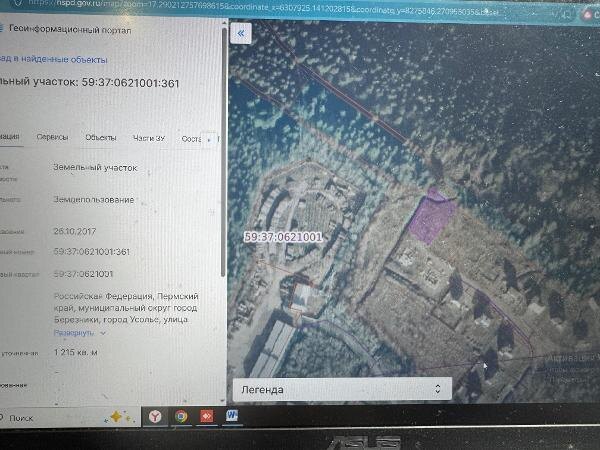
Task: Click the area value 1 215 кв. м
Action: click(76, 352)
